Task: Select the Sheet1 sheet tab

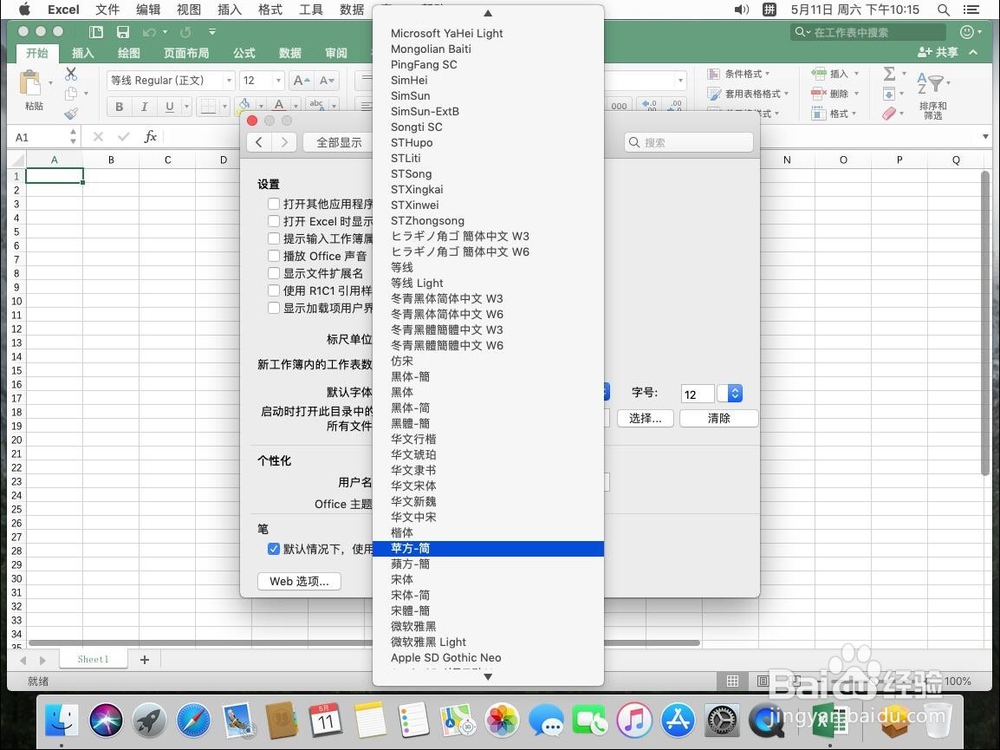Action: coord(93,659)
